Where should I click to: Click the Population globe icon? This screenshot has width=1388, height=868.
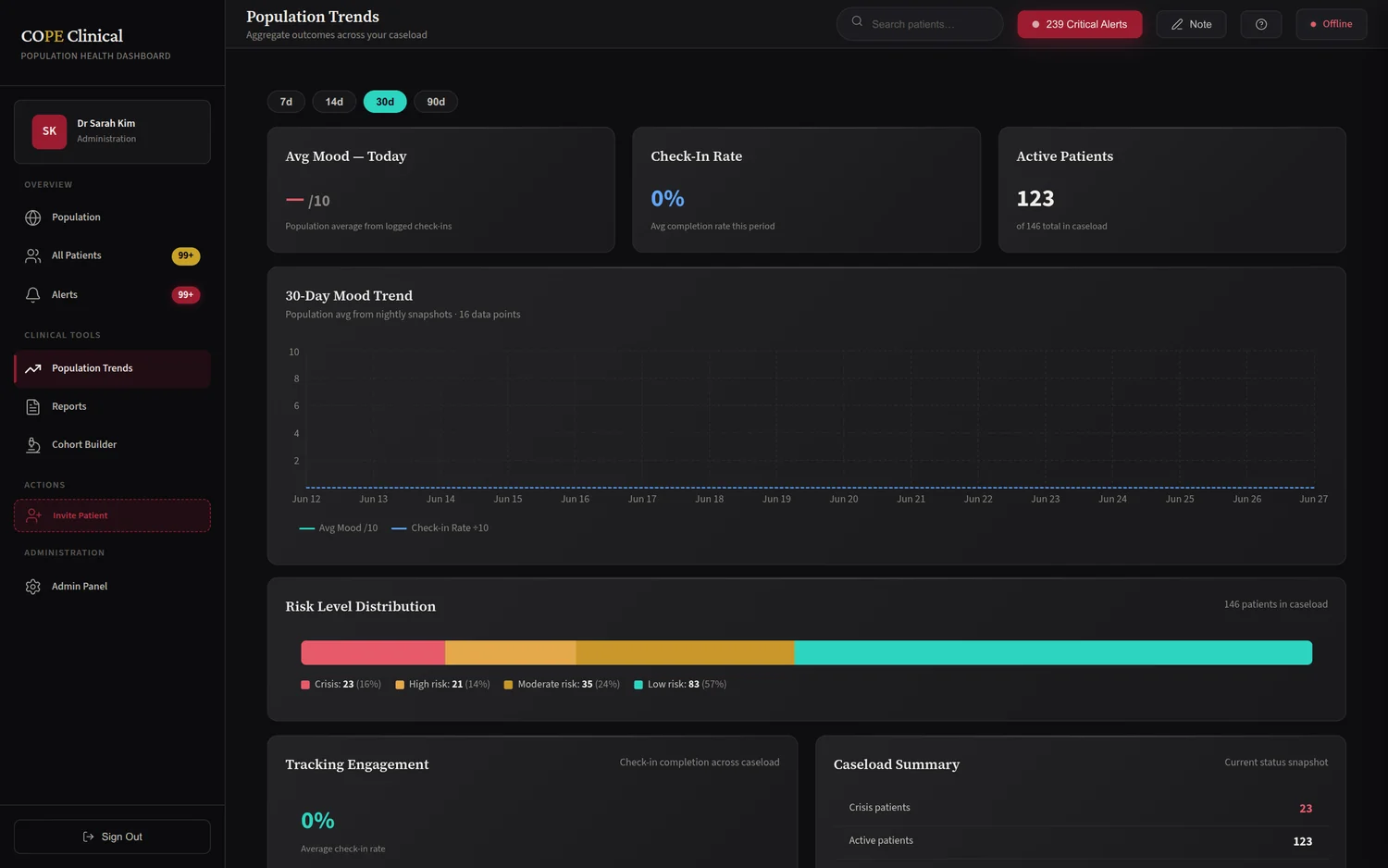[33, 217]
